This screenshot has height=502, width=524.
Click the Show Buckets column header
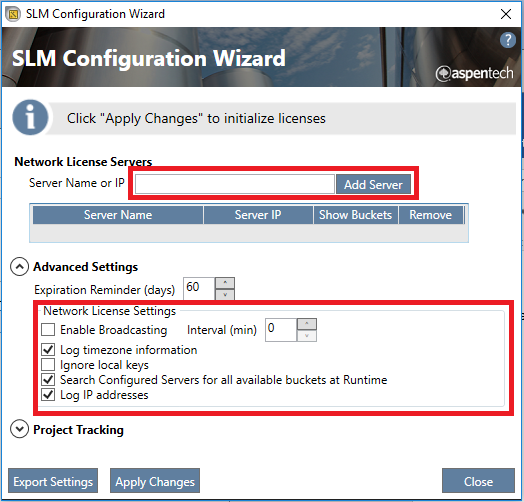356,215
